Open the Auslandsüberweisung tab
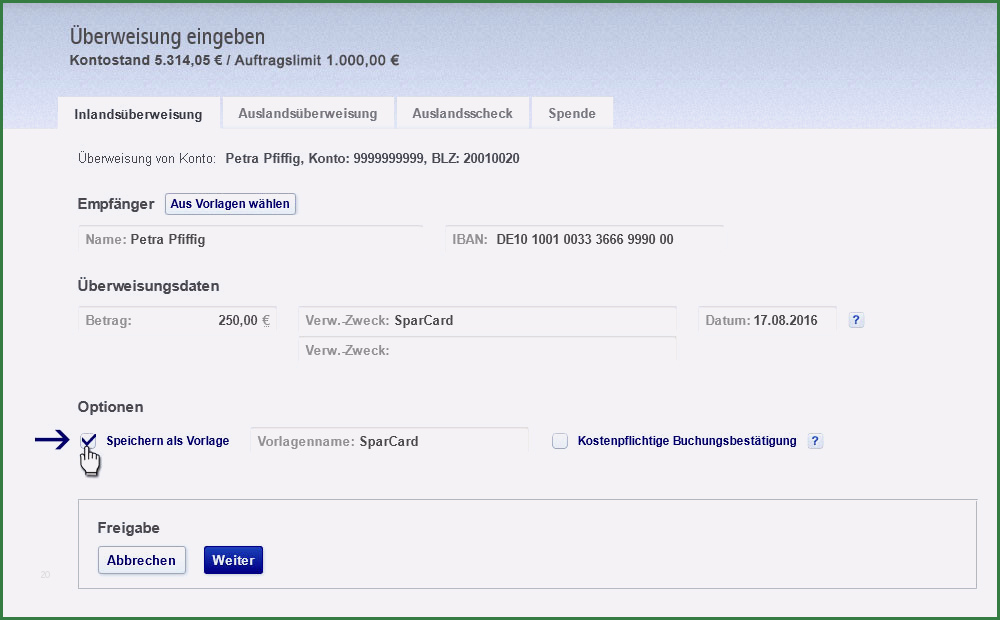1000x620 pixels. click(307, 113)
